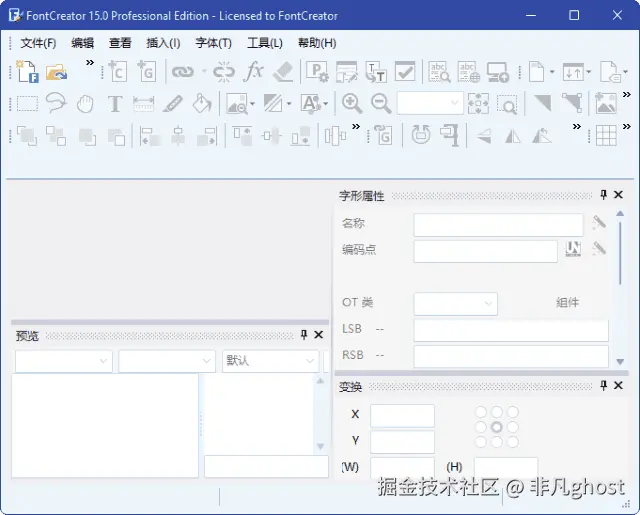Open font properties P gear icon
Screen dimensions: 640x515
click(x=317, y=72)
